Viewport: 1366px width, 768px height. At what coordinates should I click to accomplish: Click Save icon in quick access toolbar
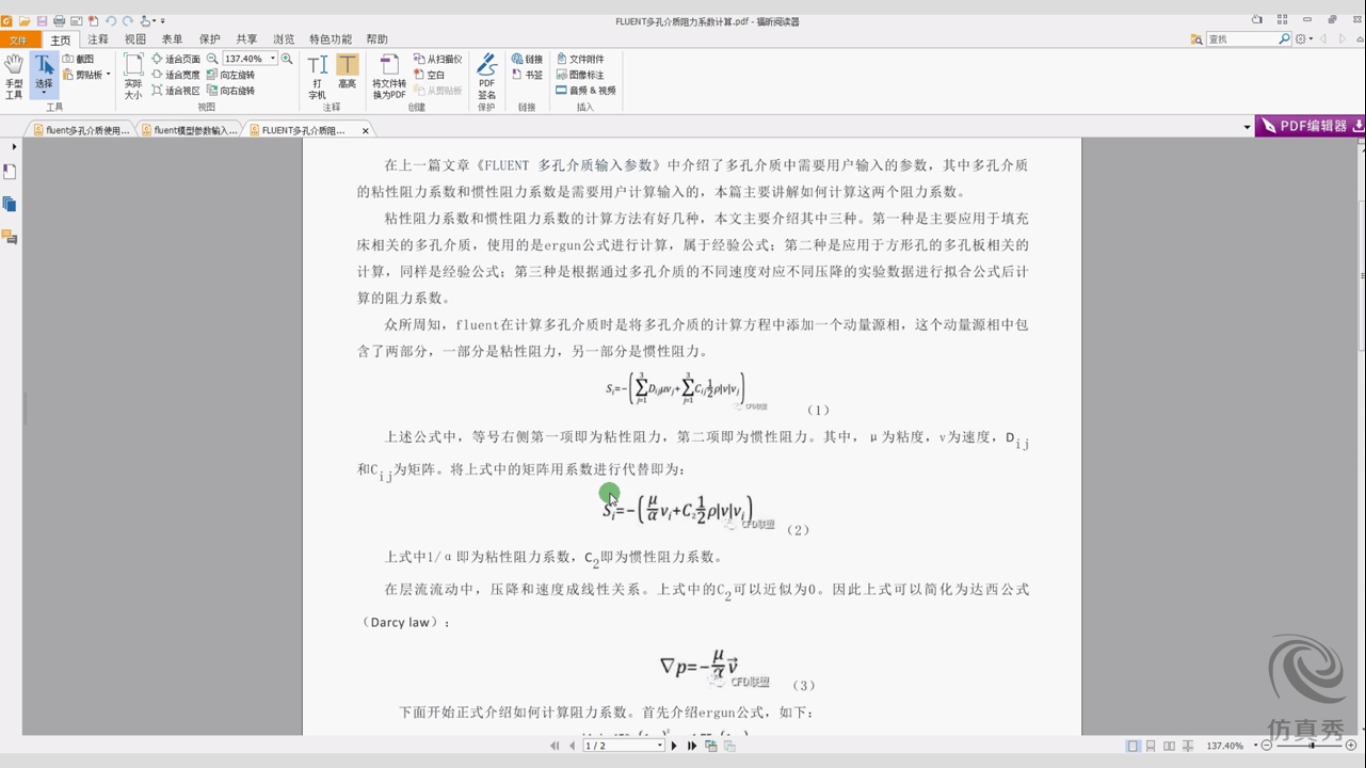pyautogui.click(x=41, y=20)
